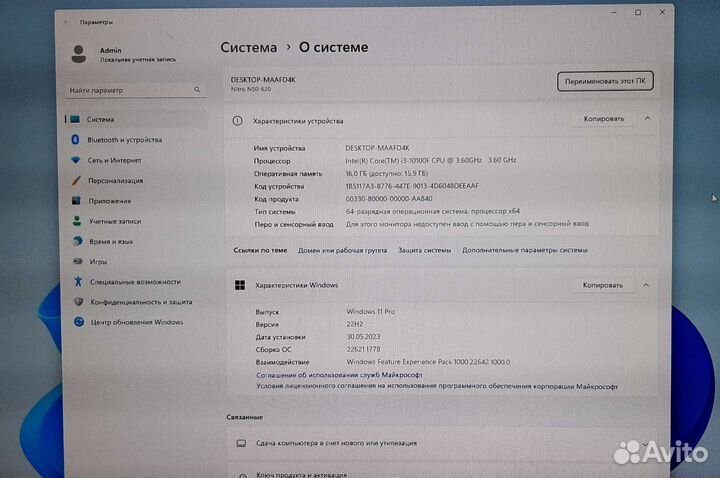This screenshot has height=478, width=720.
Task: Collapse the Характеристики Windows section
Action: click(x=646, y=285)
